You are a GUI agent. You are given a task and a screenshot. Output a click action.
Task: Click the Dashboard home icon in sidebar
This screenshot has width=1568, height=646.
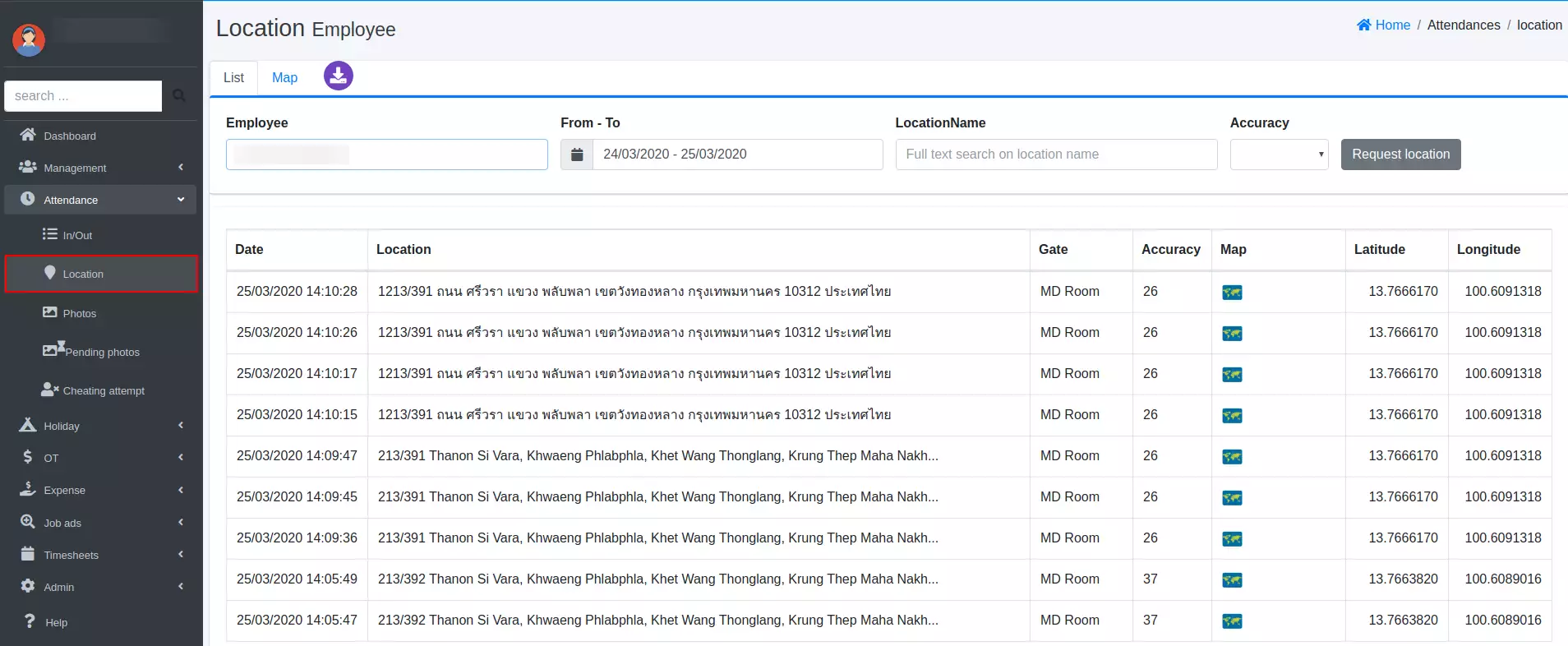[28, 135]
